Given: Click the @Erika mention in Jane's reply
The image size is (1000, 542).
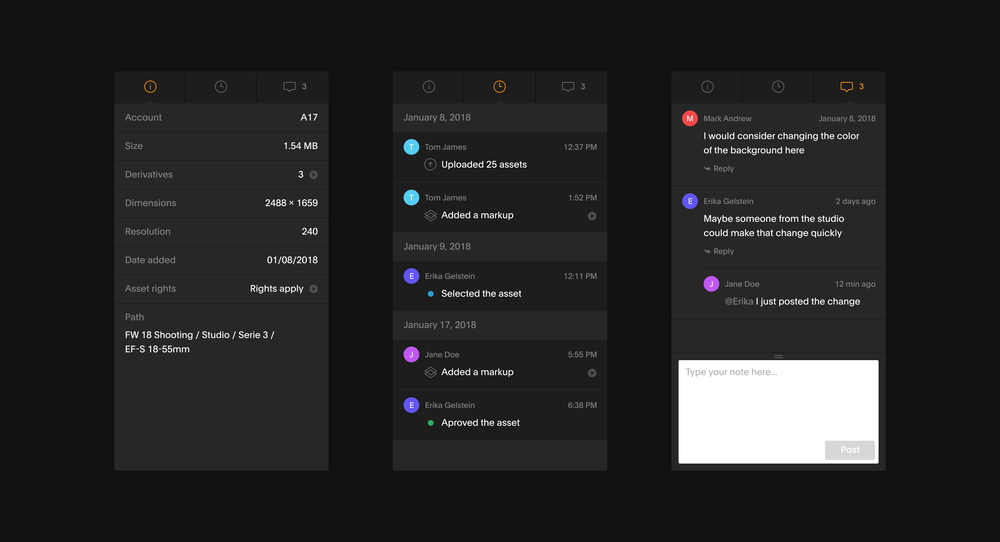Looking at the screenshot, I should [x=739, y=302].
